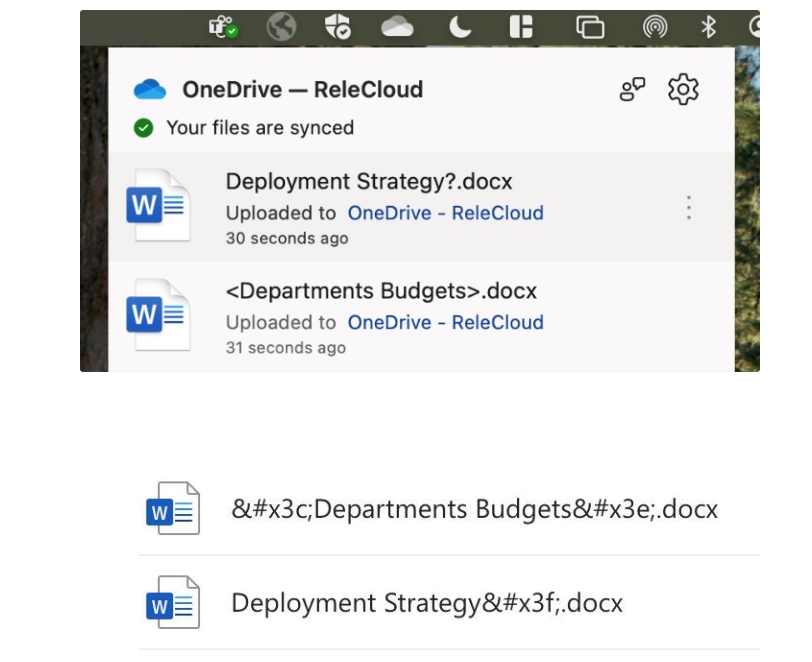Click the globe icon in the menu bar
Viewport: 812px width, 662px height.
pyautogui.click(x=282, y=29)
